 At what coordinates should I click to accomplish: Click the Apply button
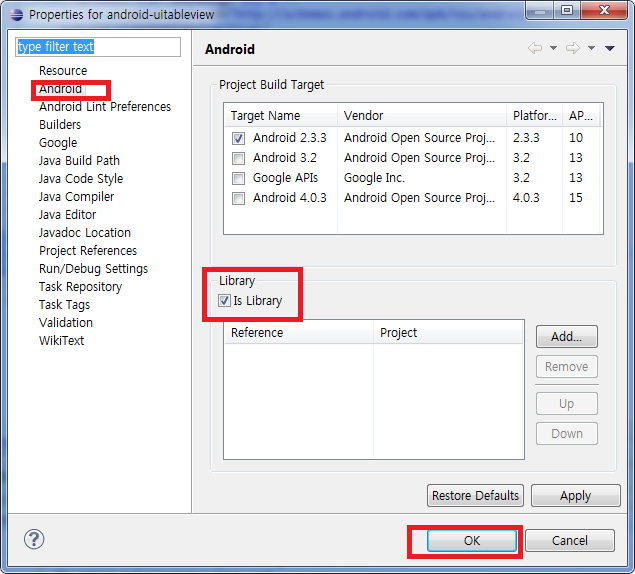click(575, 495)
